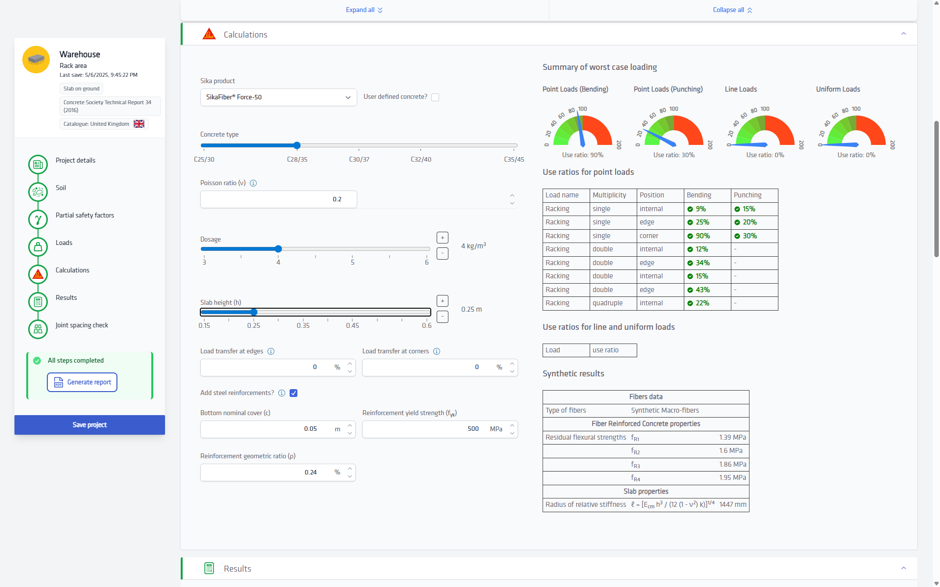Open Partial safety factors step icon

click(x=38, y=219)
